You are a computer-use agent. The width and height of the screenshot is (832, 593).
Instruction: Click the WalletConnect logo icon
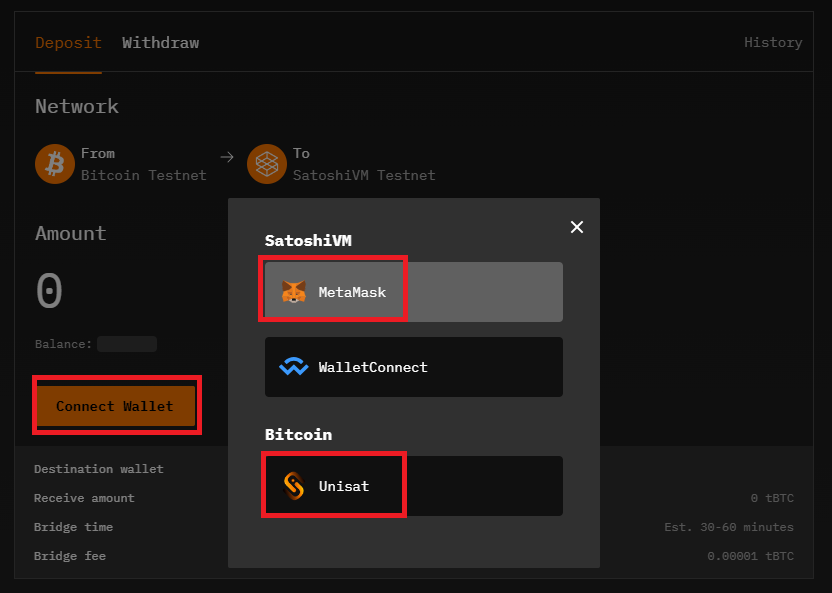click(x=293, y=367)
